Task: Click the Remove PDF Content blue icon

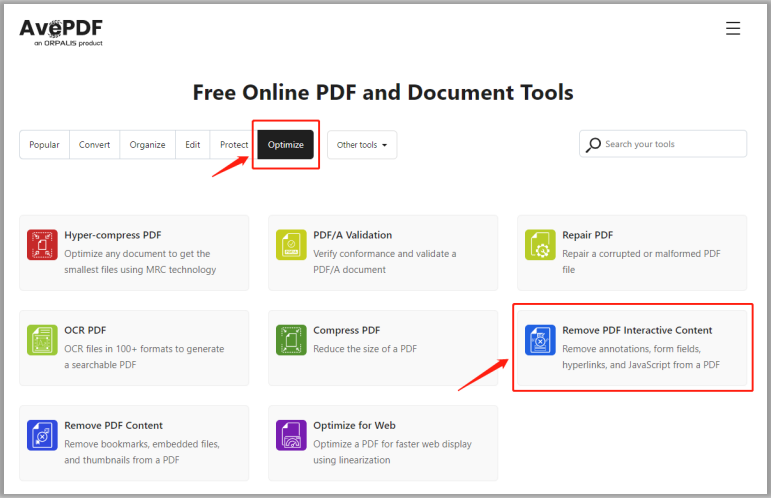Action: (42, 435)
